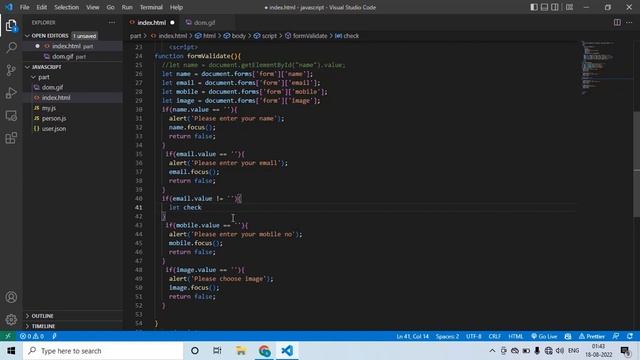Open editor More Actions ellipsis
The width and height of the screenshot is (640, 360).
[x=629, y=22]
